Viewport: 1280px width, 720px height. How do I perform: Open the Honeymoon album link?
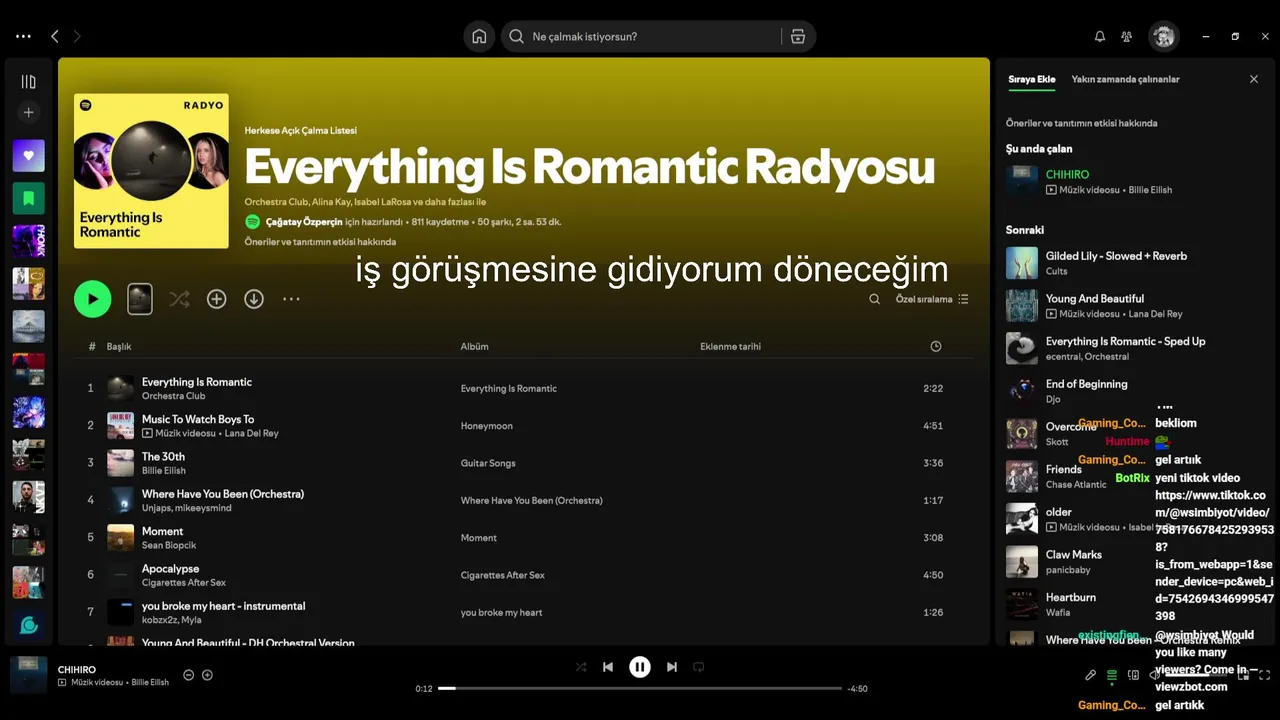[x=486, y=426]
